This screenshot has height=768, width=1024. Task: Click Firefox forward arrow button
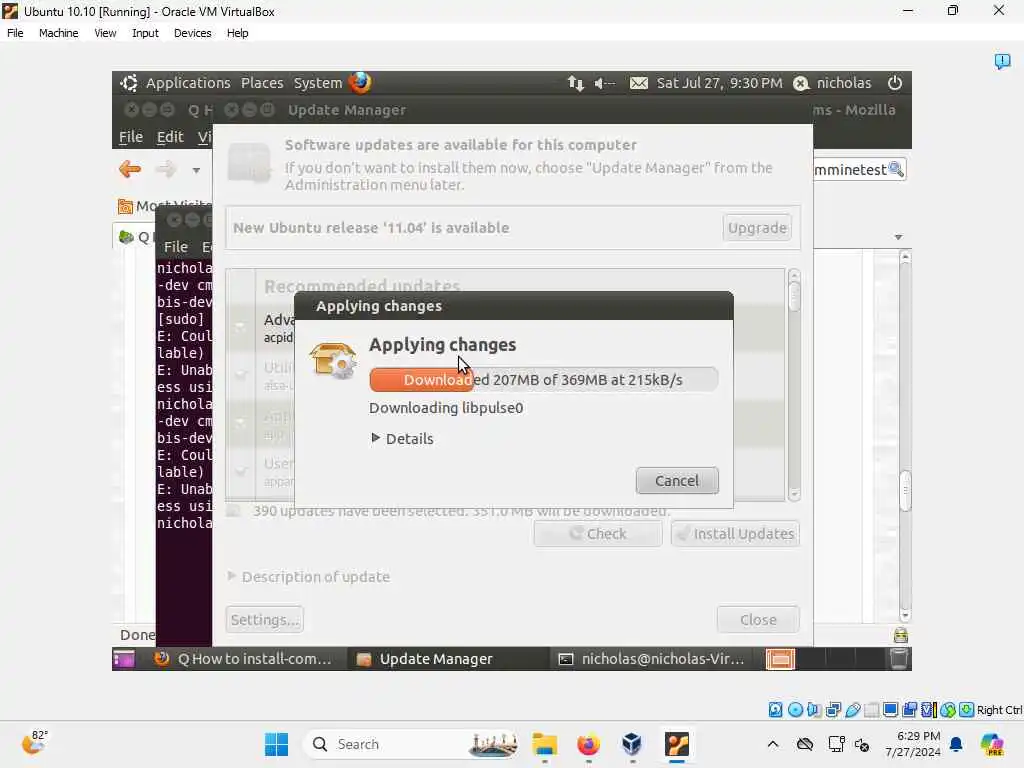pos(165,170)
